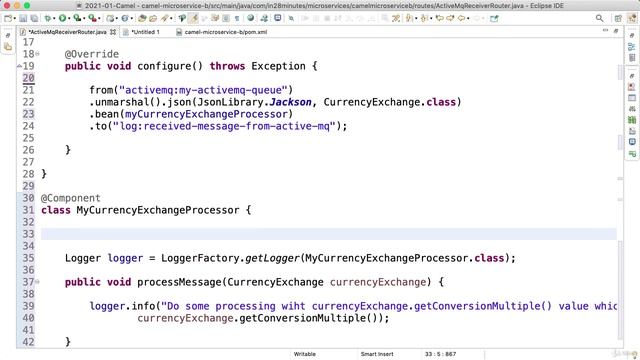Open the New Java Class dropdown arrow
Screen dimensions: 640x360
click(131, 18)
